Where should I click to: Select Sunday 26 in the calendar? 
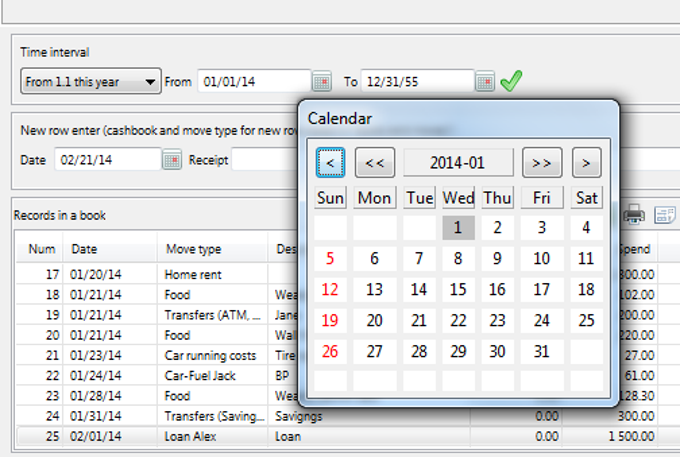click(x=330, y=352)
